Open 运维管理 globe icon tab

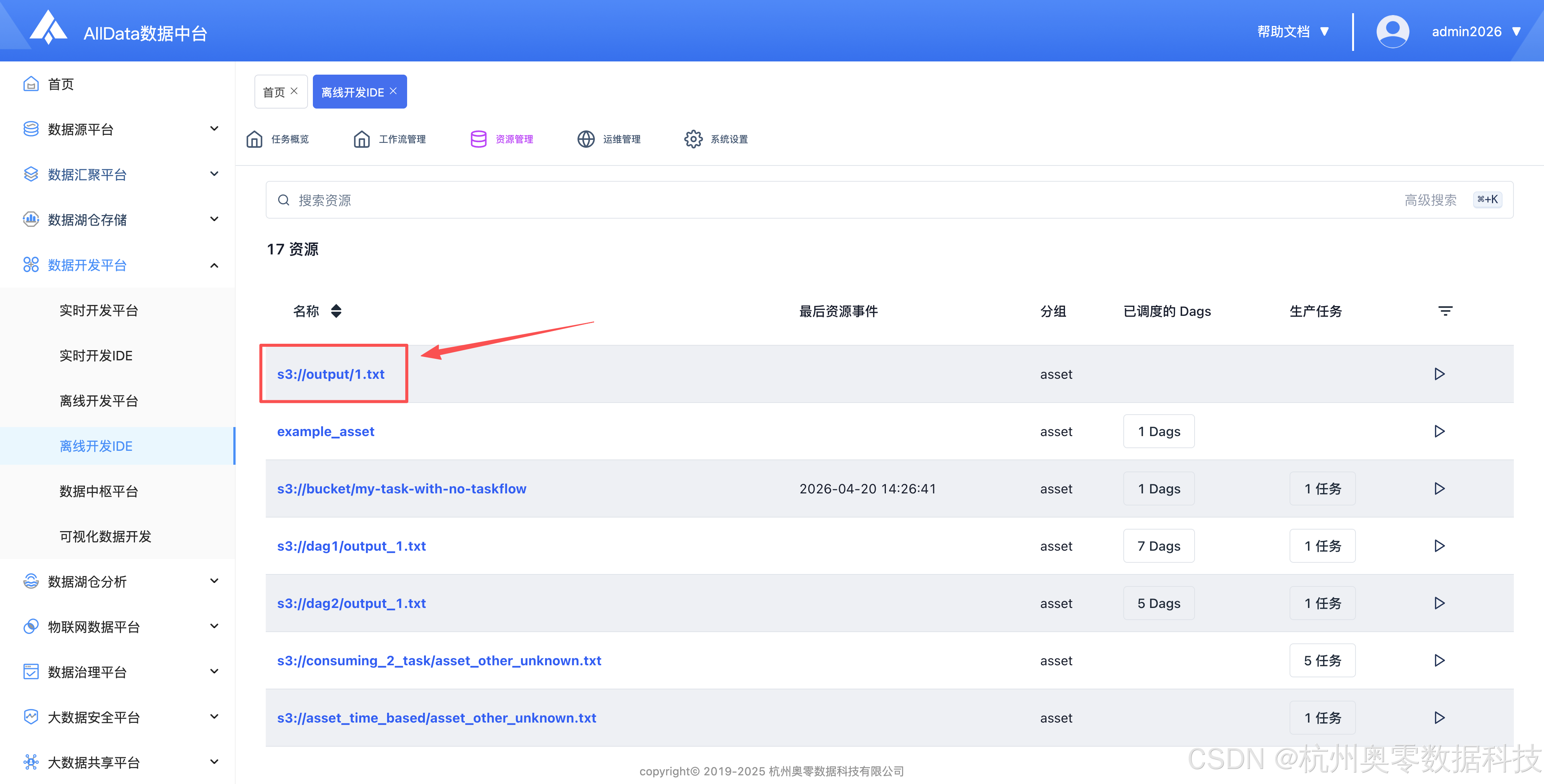[585, 139]
